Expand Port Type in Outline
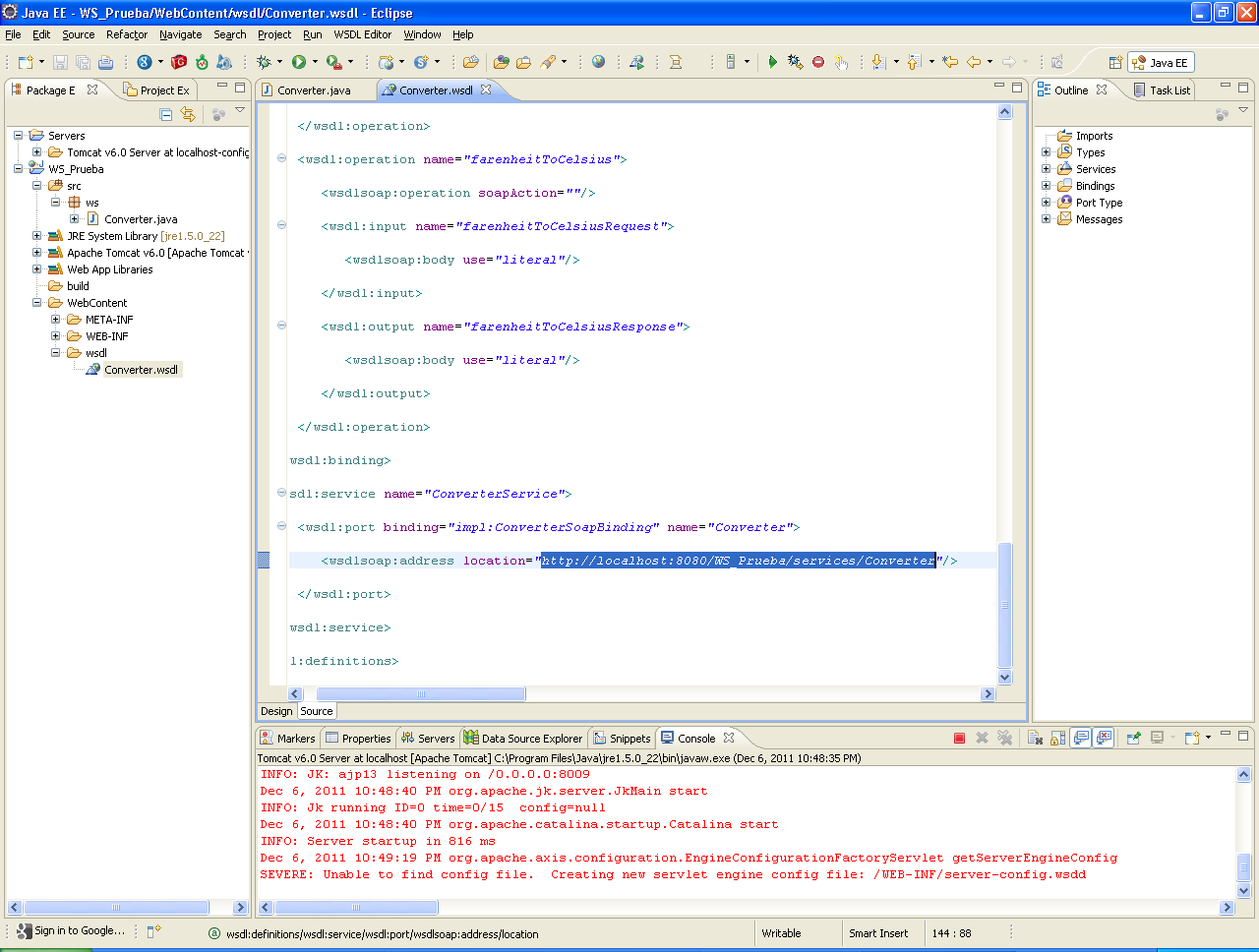The height and width of the screenshot is (952, 1259). point(1047,203)
